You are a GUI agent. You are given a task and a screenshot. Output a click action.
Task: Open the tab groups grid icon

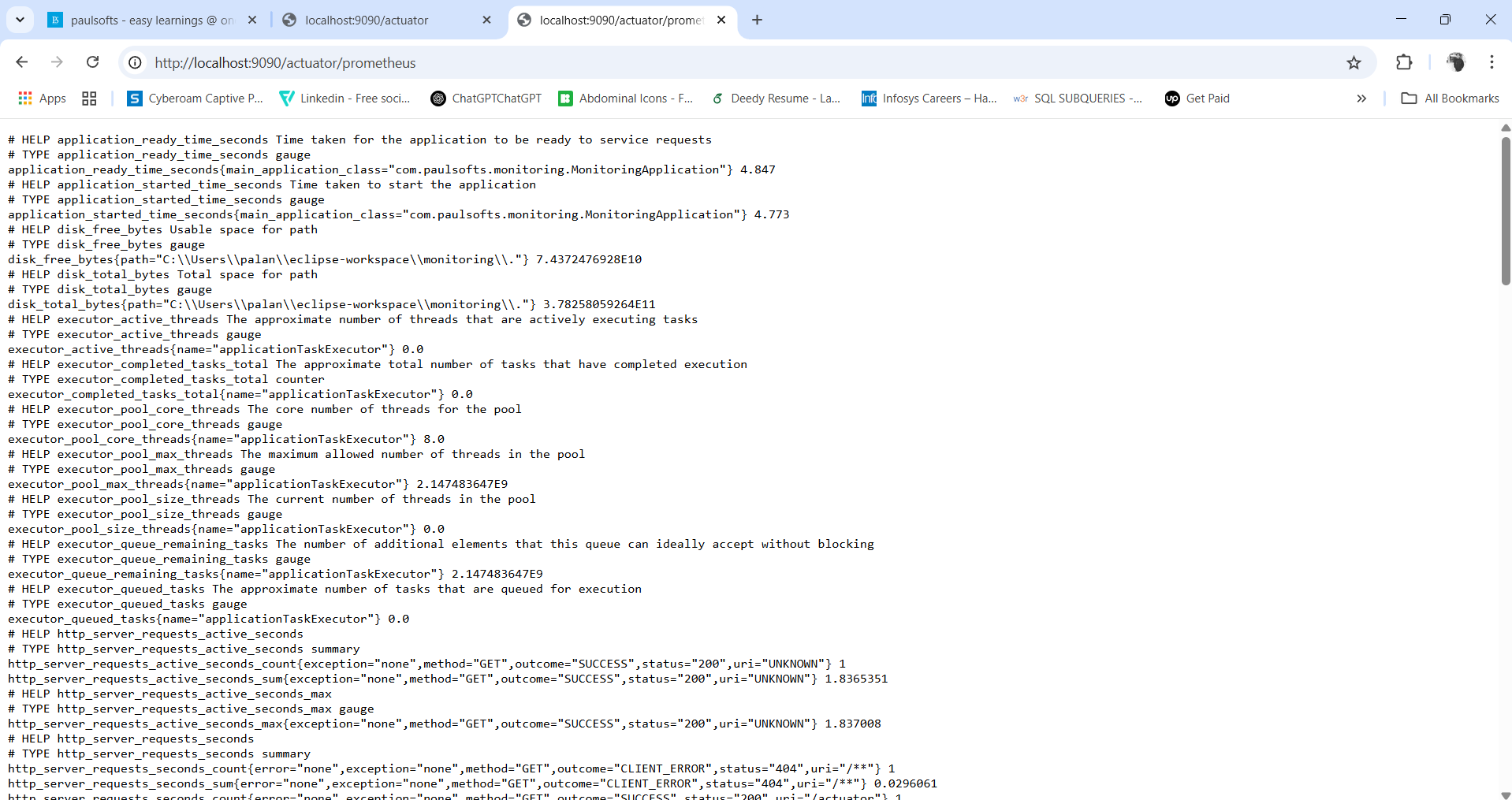(x=89, y=99)
